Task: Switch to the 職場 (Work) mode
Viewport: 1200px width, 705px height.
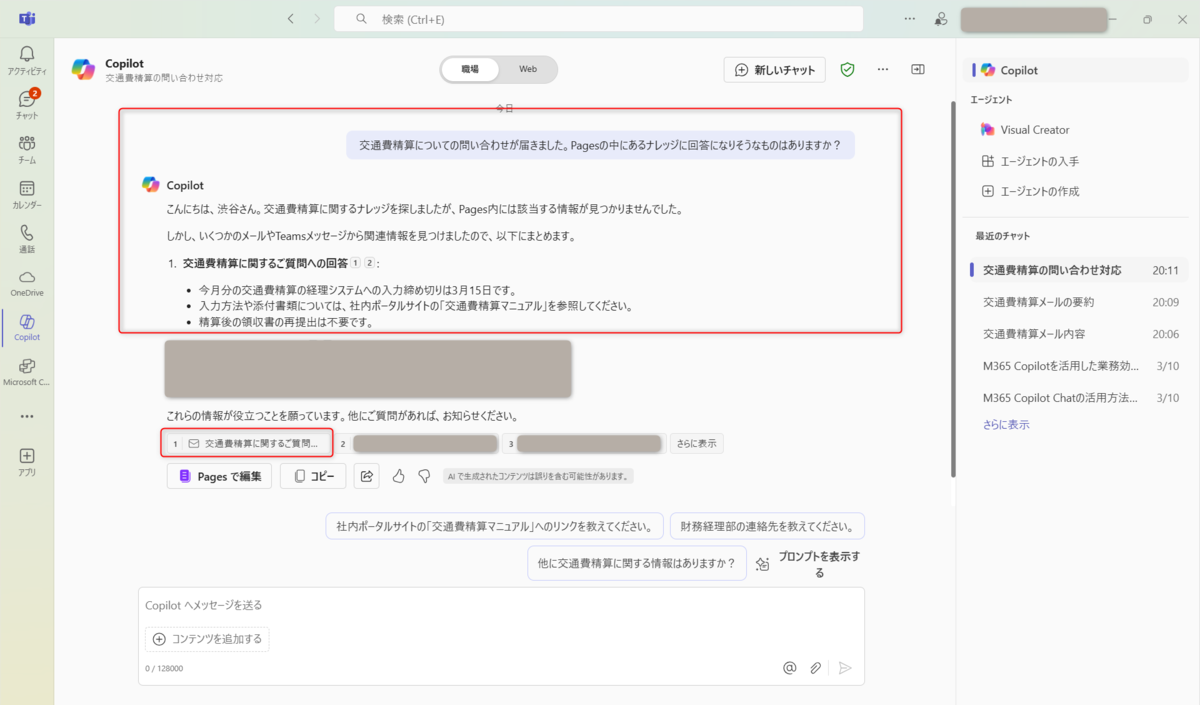Action: 470,69
